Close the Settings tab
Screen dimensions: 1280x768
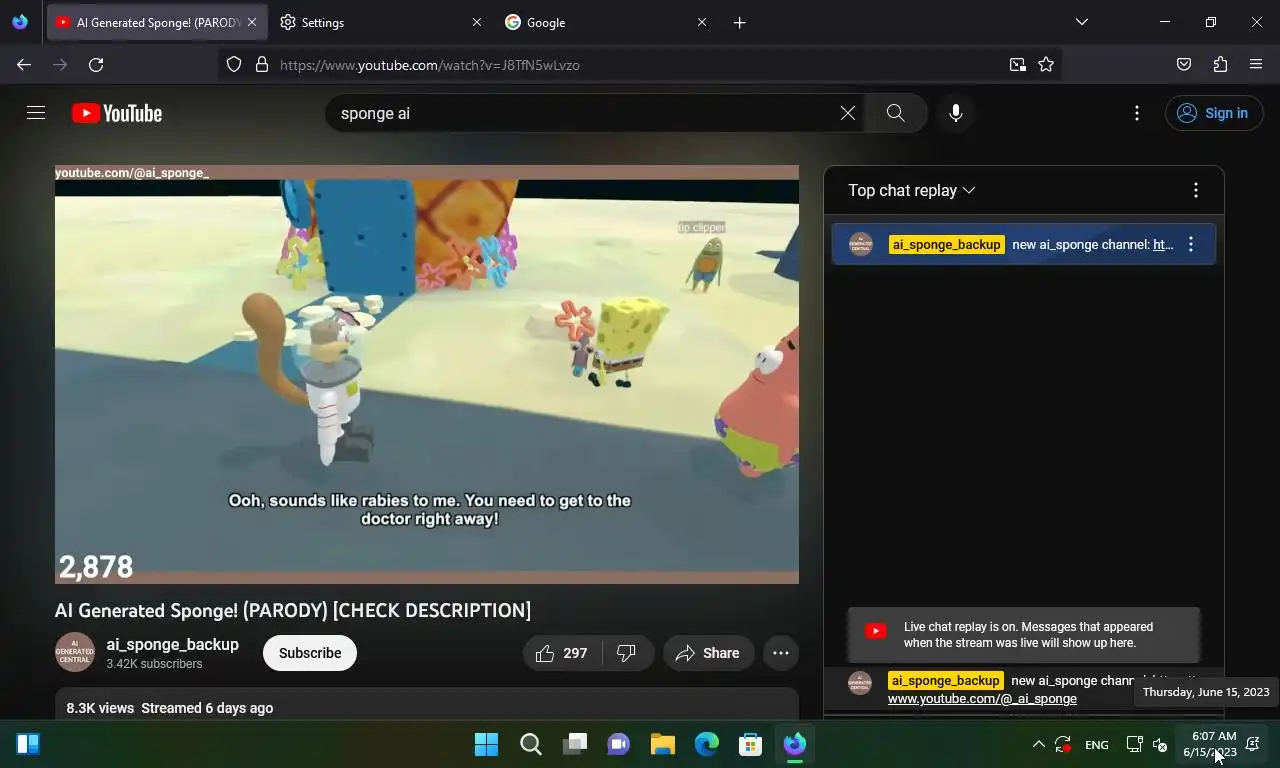477,22
